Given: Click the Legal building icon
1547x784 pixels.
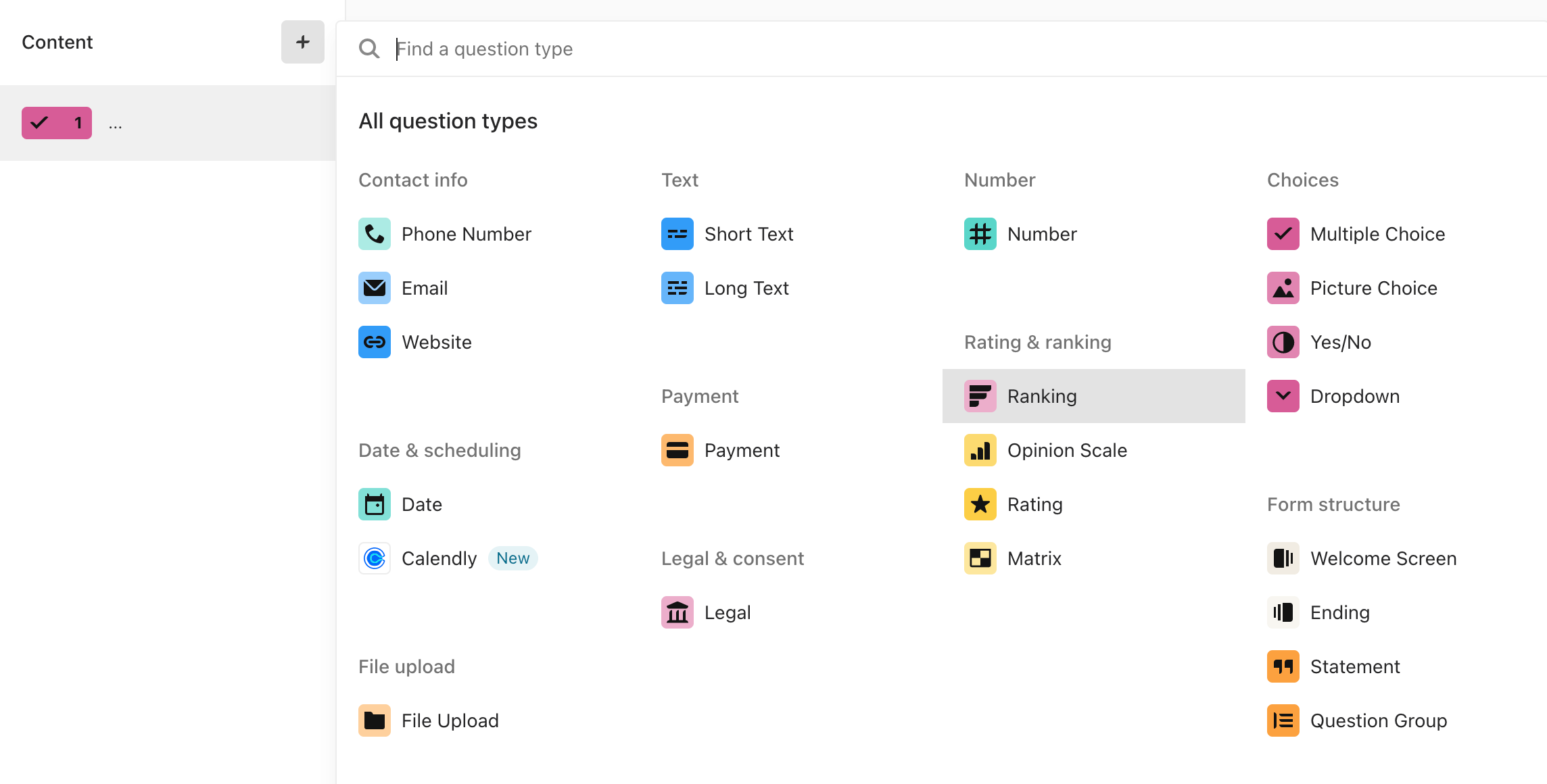Looking at the screenshot, I should [677, 612].
